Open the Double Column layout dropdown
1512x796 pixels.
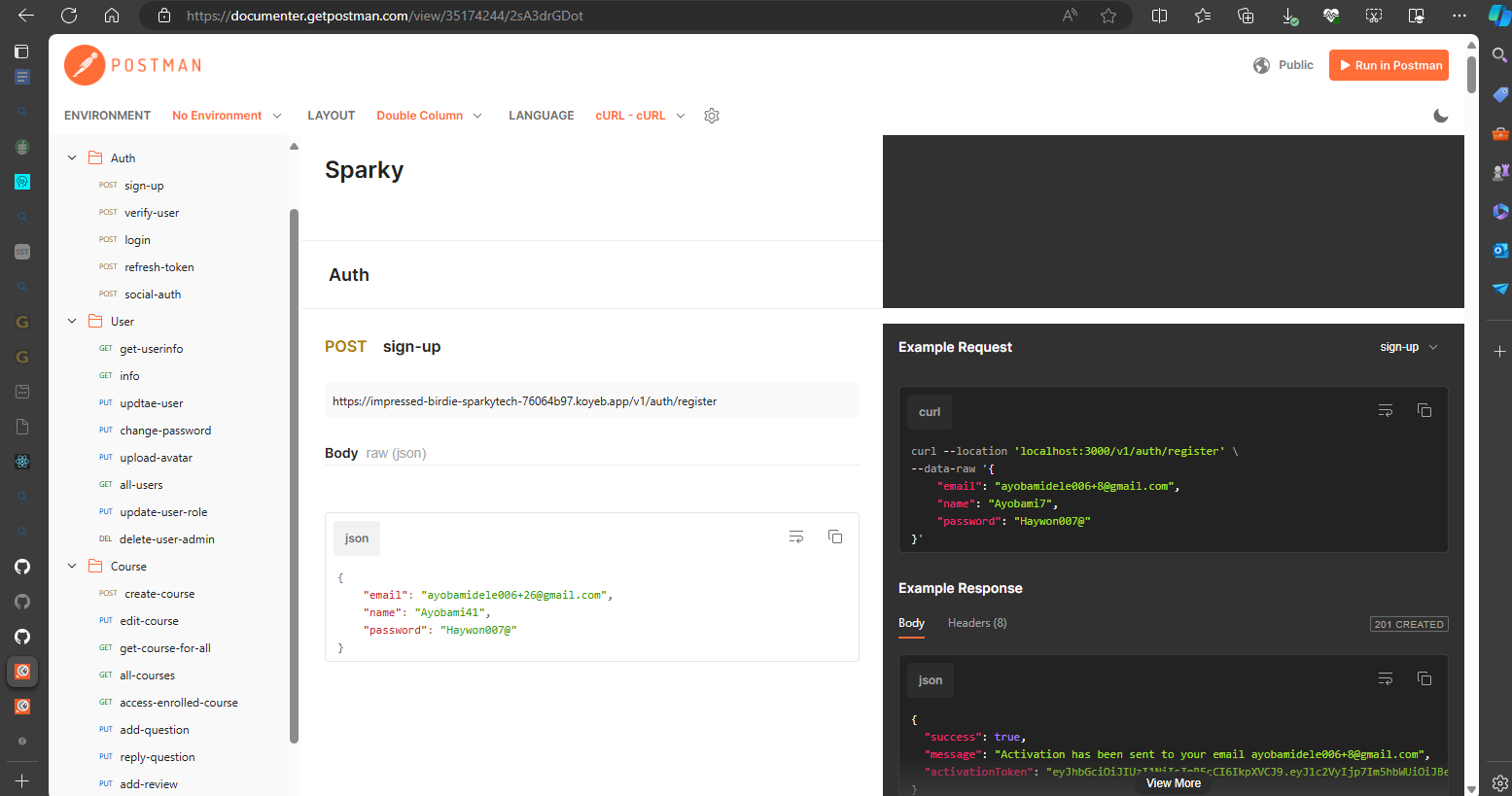(x=429, y=116)
